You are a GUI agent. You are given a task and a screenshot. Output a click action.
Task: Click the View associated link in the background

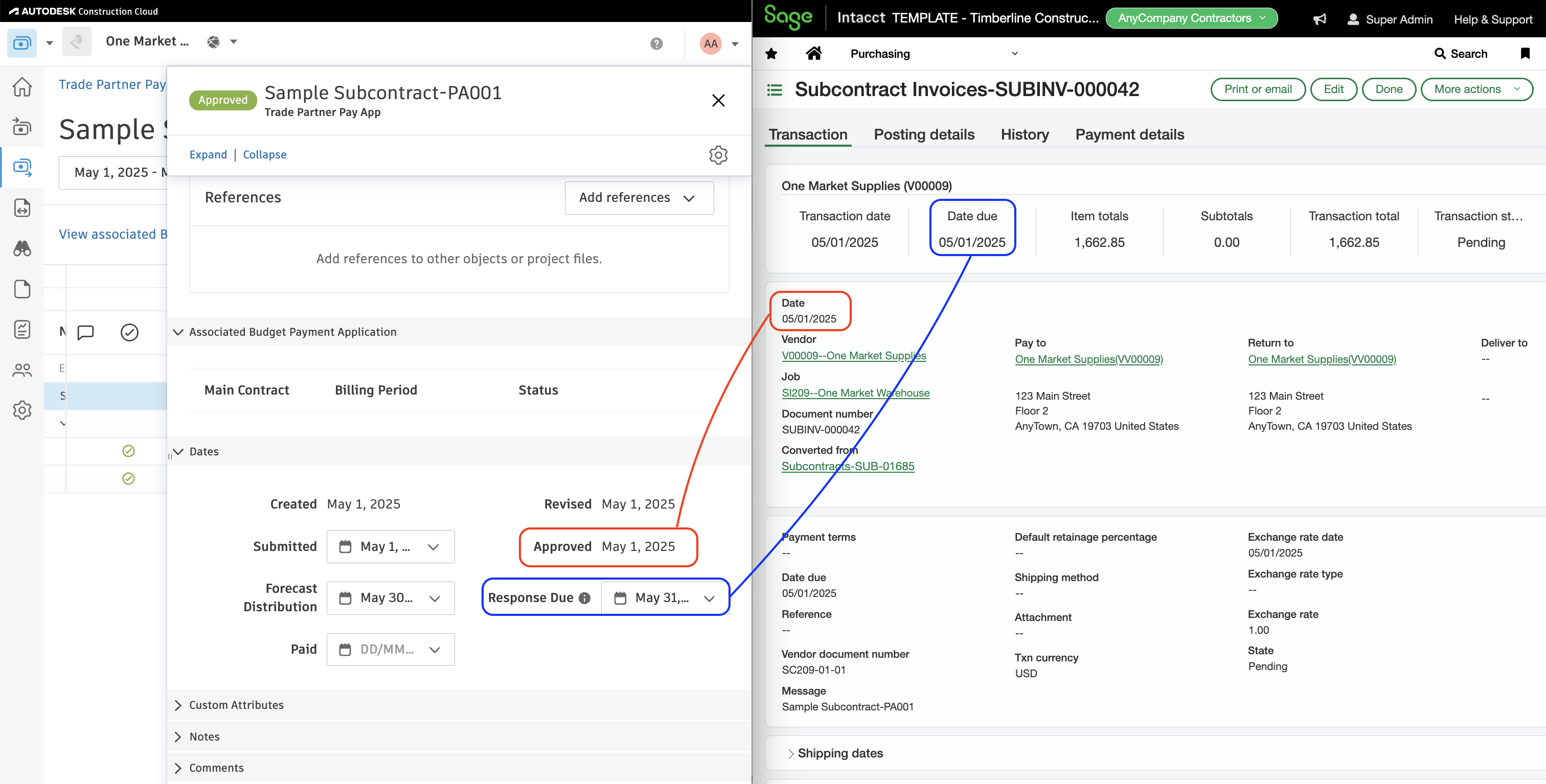click(113, 235)
